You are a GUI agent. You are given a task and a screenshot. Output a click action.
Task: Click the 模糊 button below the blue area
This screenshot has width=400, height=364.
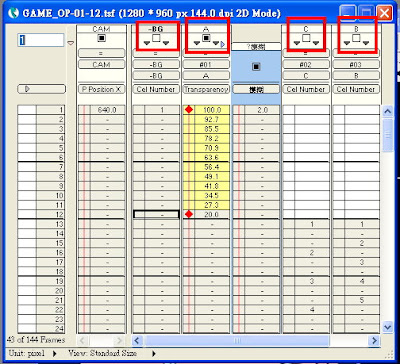[256, 89]
